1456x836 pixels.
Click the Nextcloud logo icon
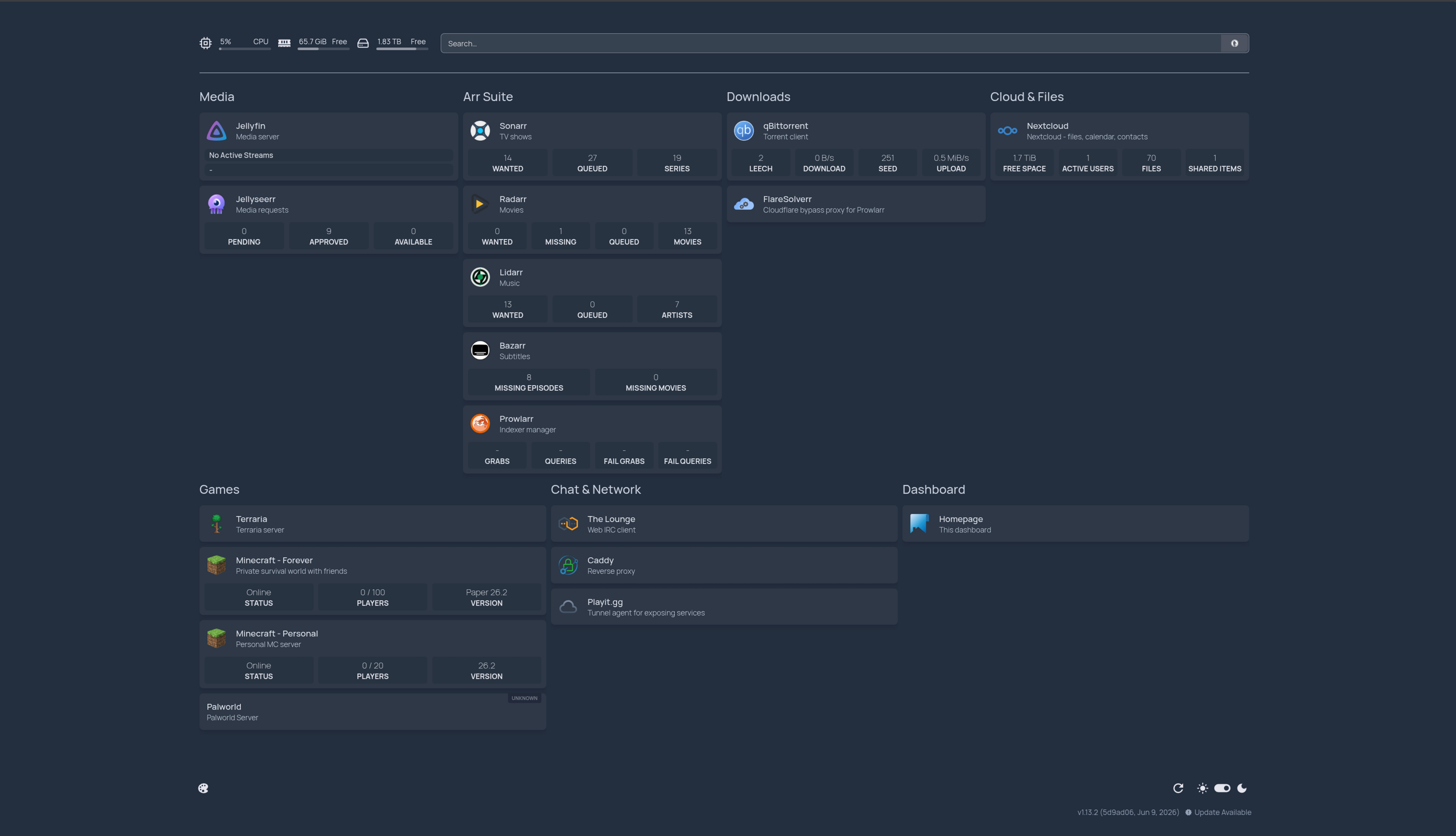click(1007, 131)
